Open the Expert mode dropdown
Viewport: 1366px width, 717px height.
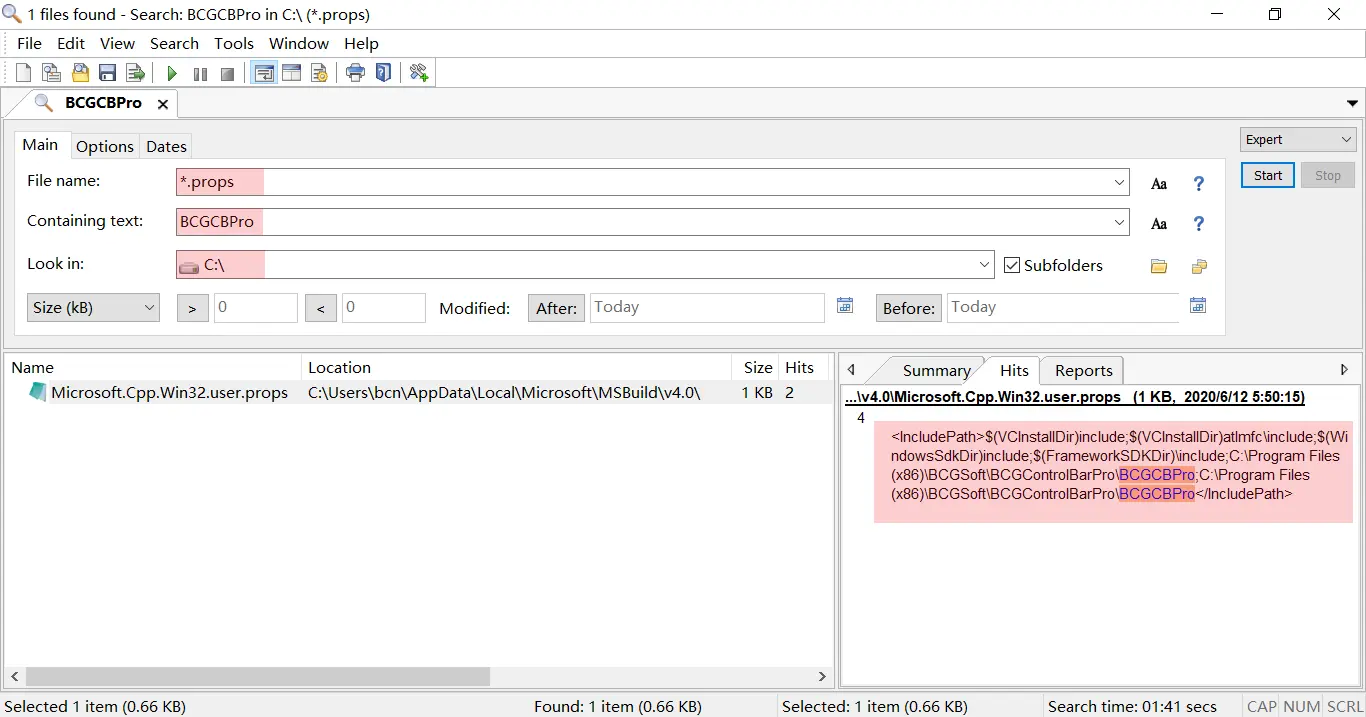tap(1297, 139)
